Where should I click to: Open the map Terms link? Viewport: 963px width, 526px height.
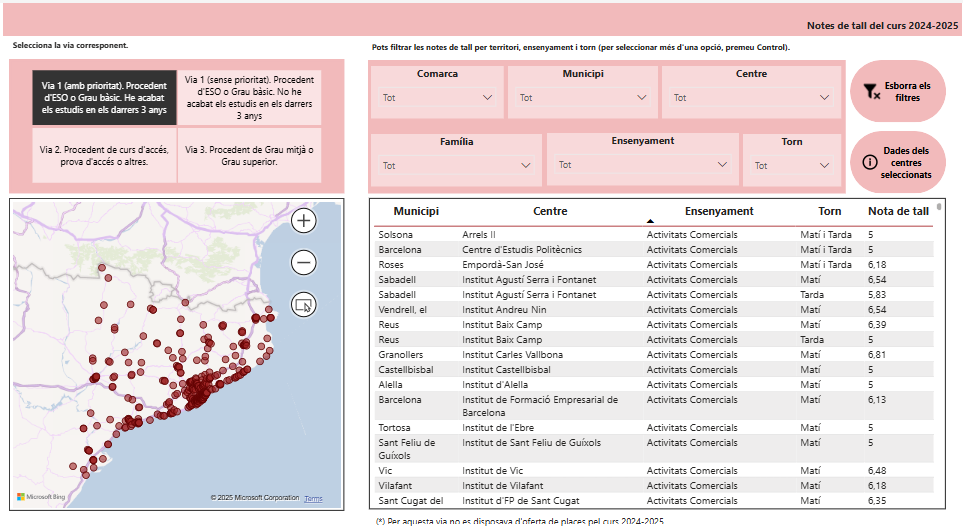point(313,498)
